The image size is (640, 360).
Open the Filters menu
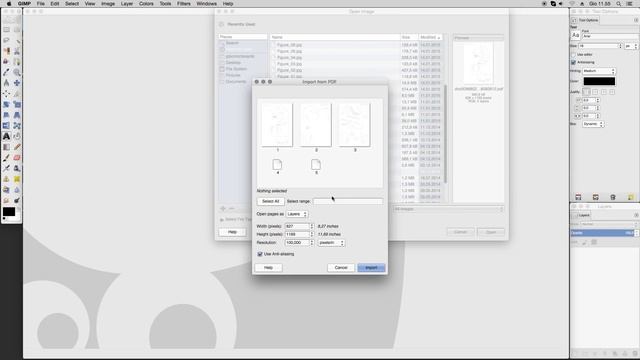click(x=184, y=4)
